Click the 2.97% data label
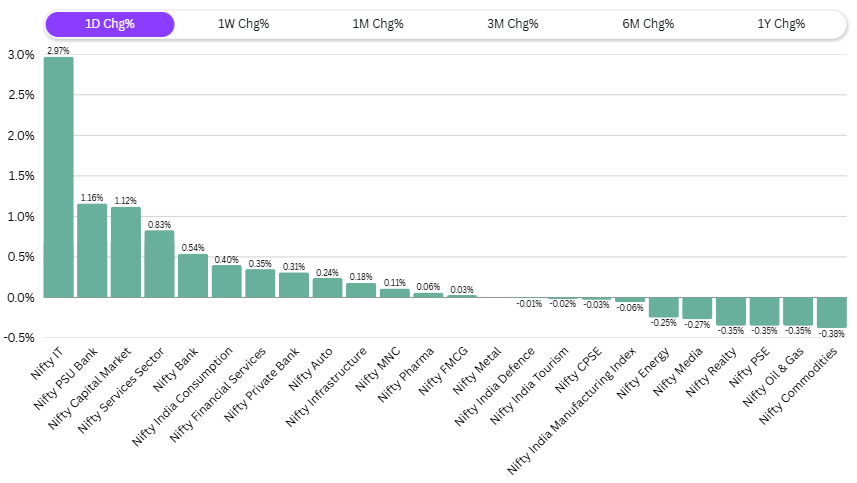Screen dimensions: 857x483 coord(59,50)
